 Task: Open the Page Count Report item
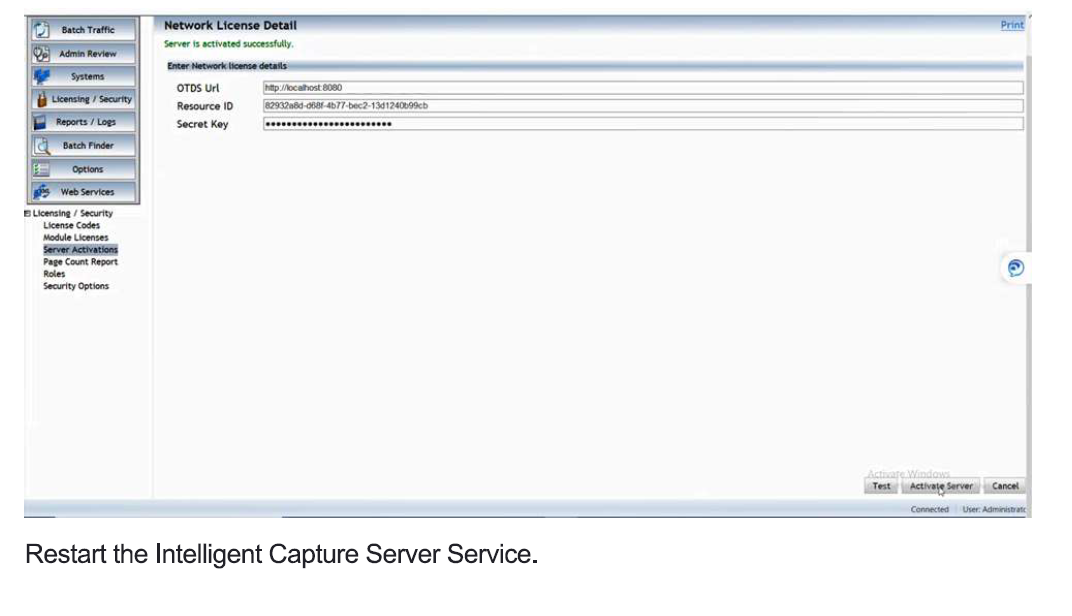80,262
